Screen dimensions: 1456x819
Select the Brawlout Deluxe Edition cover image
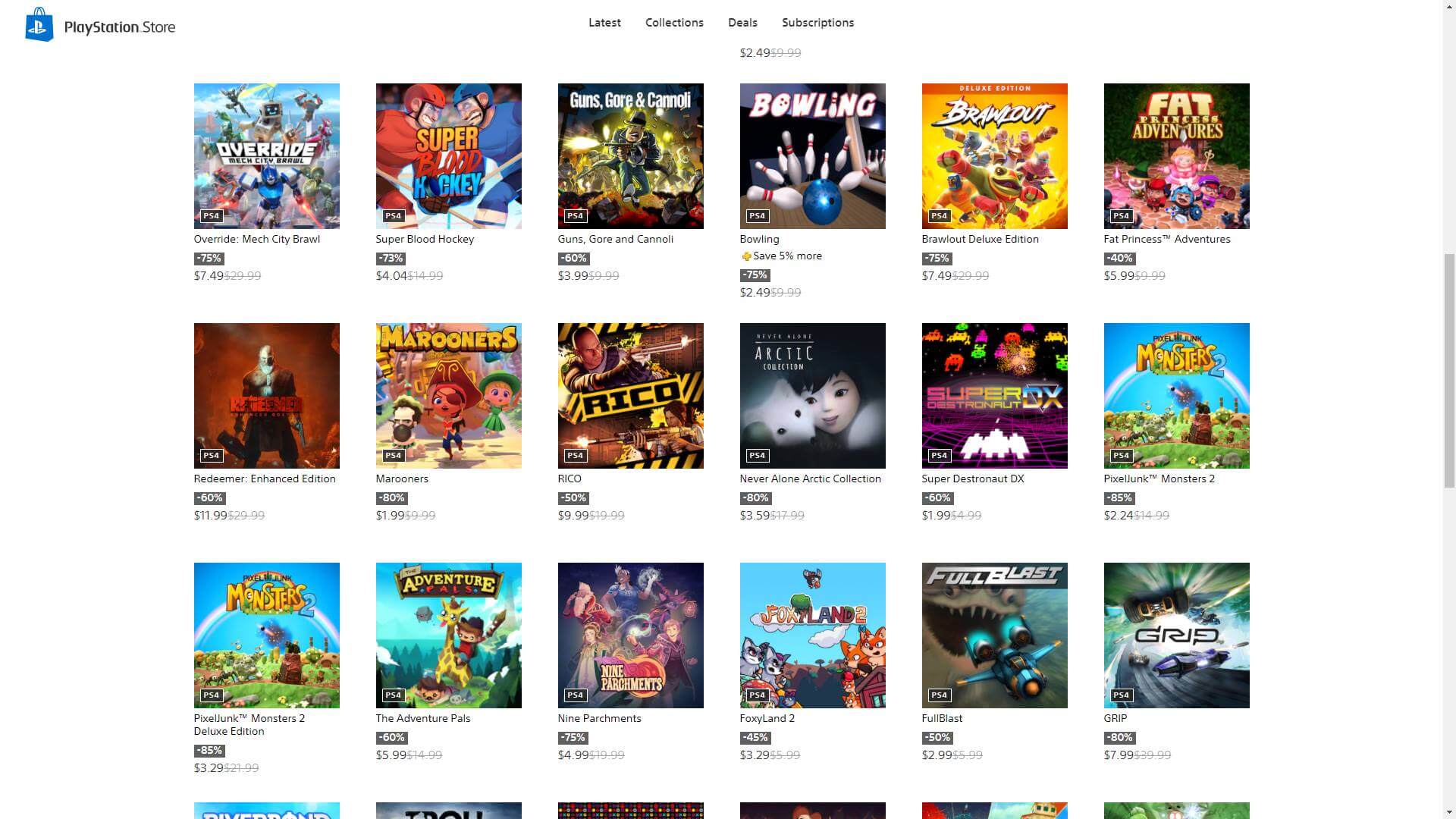(994, 156)
